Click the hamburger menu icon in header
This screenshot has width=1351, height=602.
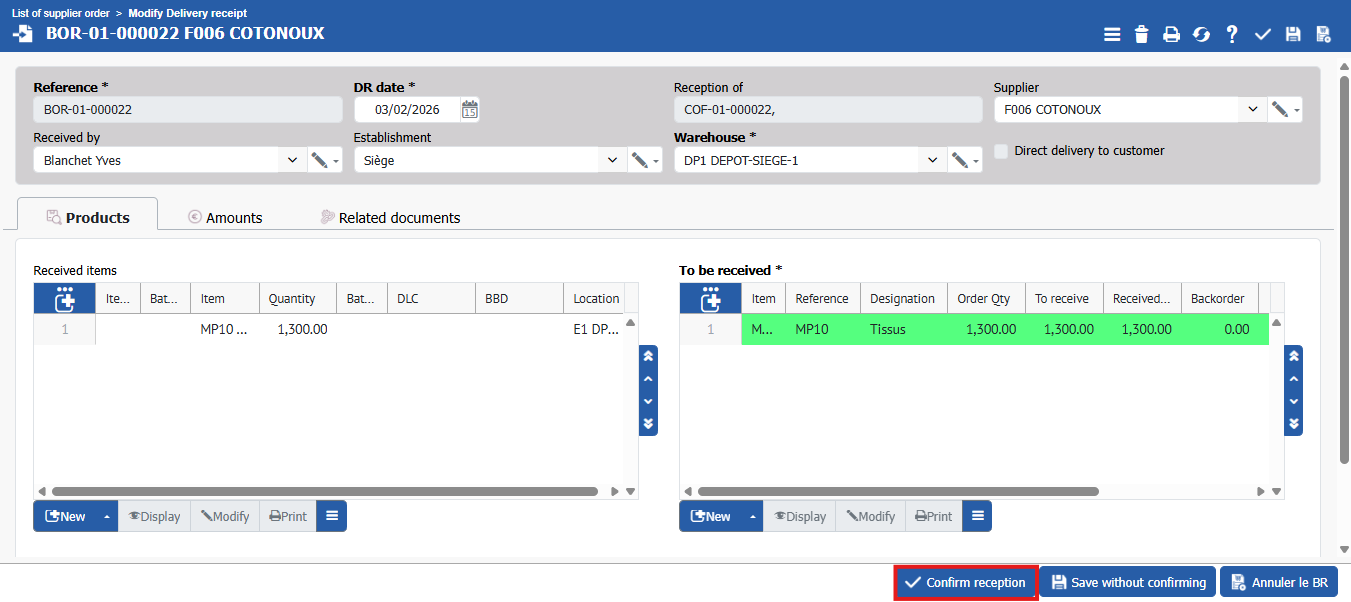[x=1112, y=35]
